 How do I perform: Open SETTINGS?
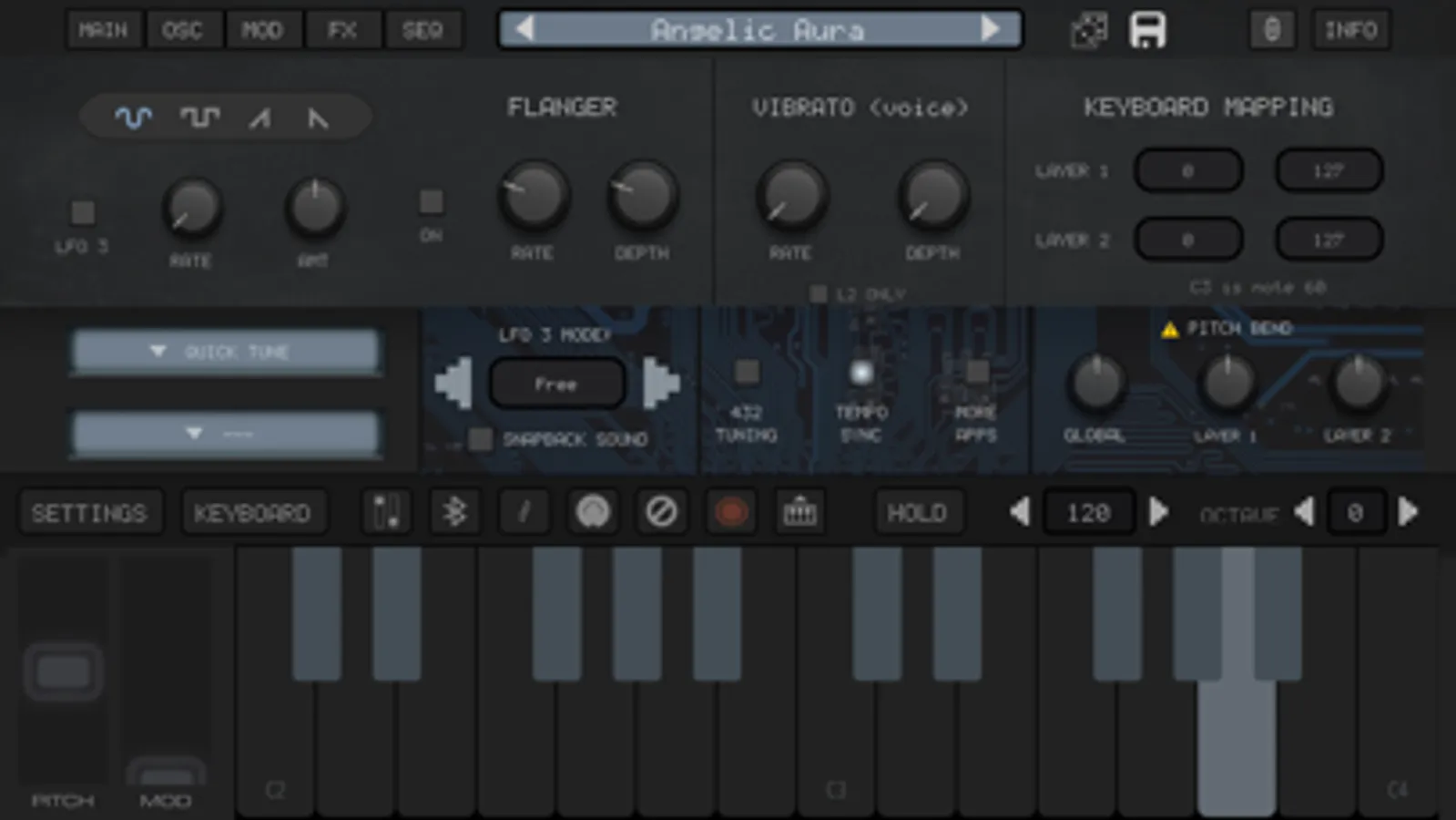click(x=89, y=513)
